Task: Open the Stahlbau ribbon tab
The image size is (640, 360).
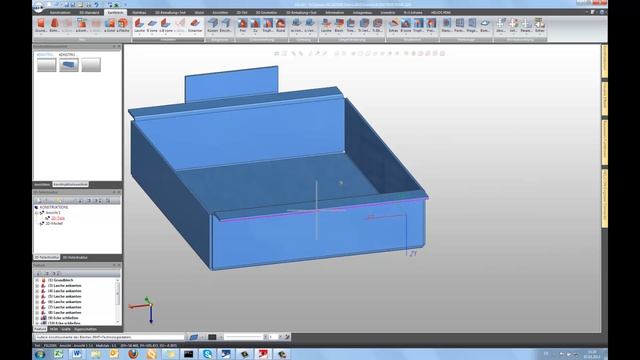Action: [x=139, y=13]
